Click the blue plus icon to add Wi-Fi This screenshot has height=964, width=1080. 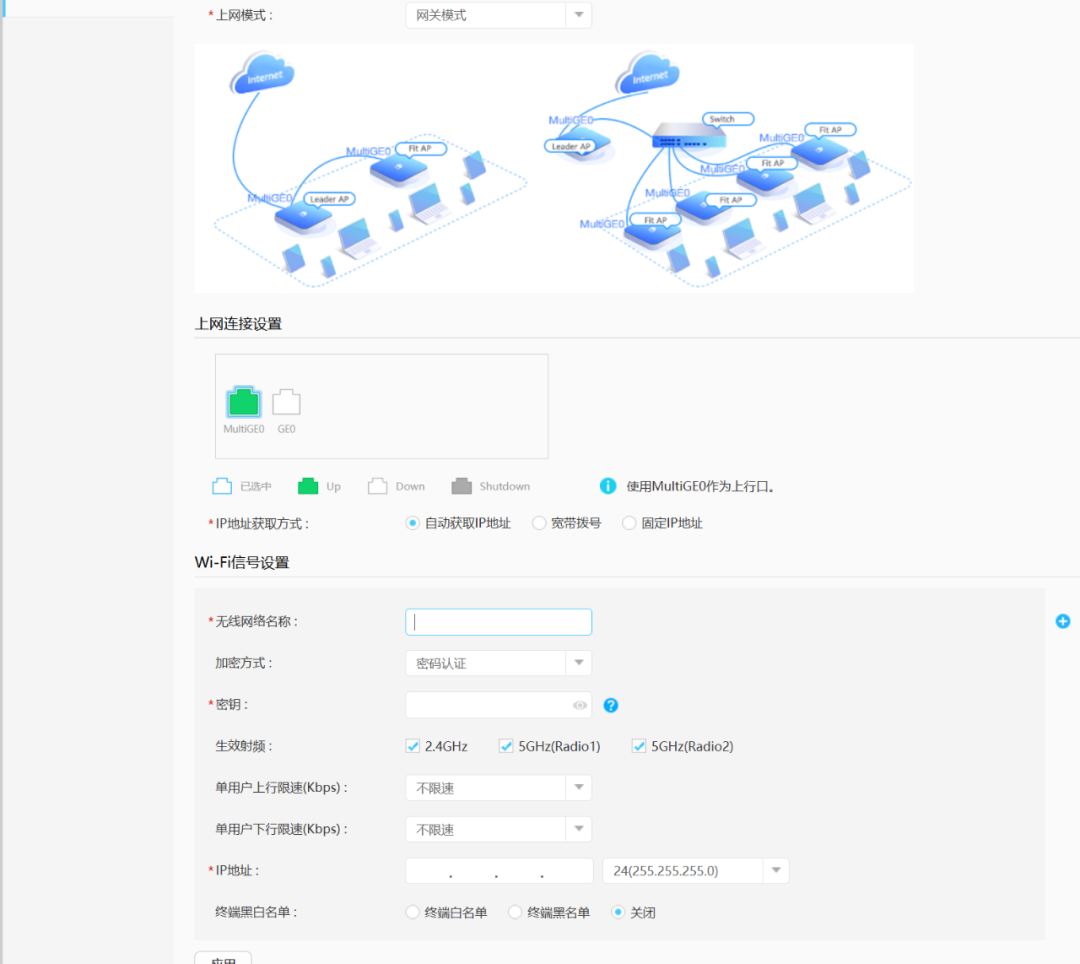(1063, 621)
